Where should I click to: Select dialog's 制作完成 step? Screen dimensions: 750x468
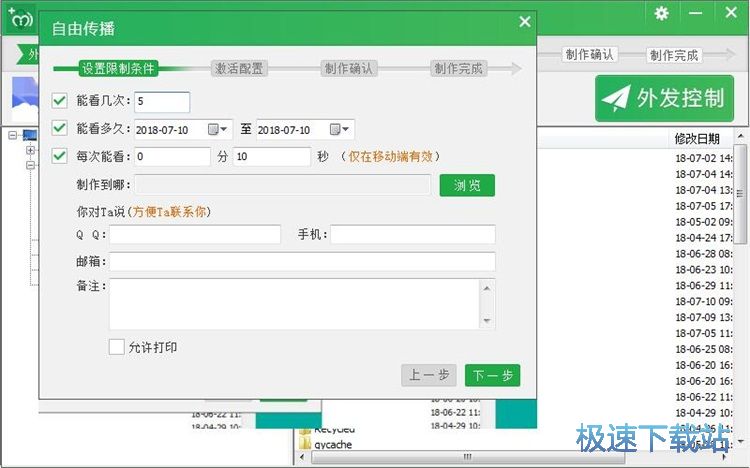tap(458, 68)
